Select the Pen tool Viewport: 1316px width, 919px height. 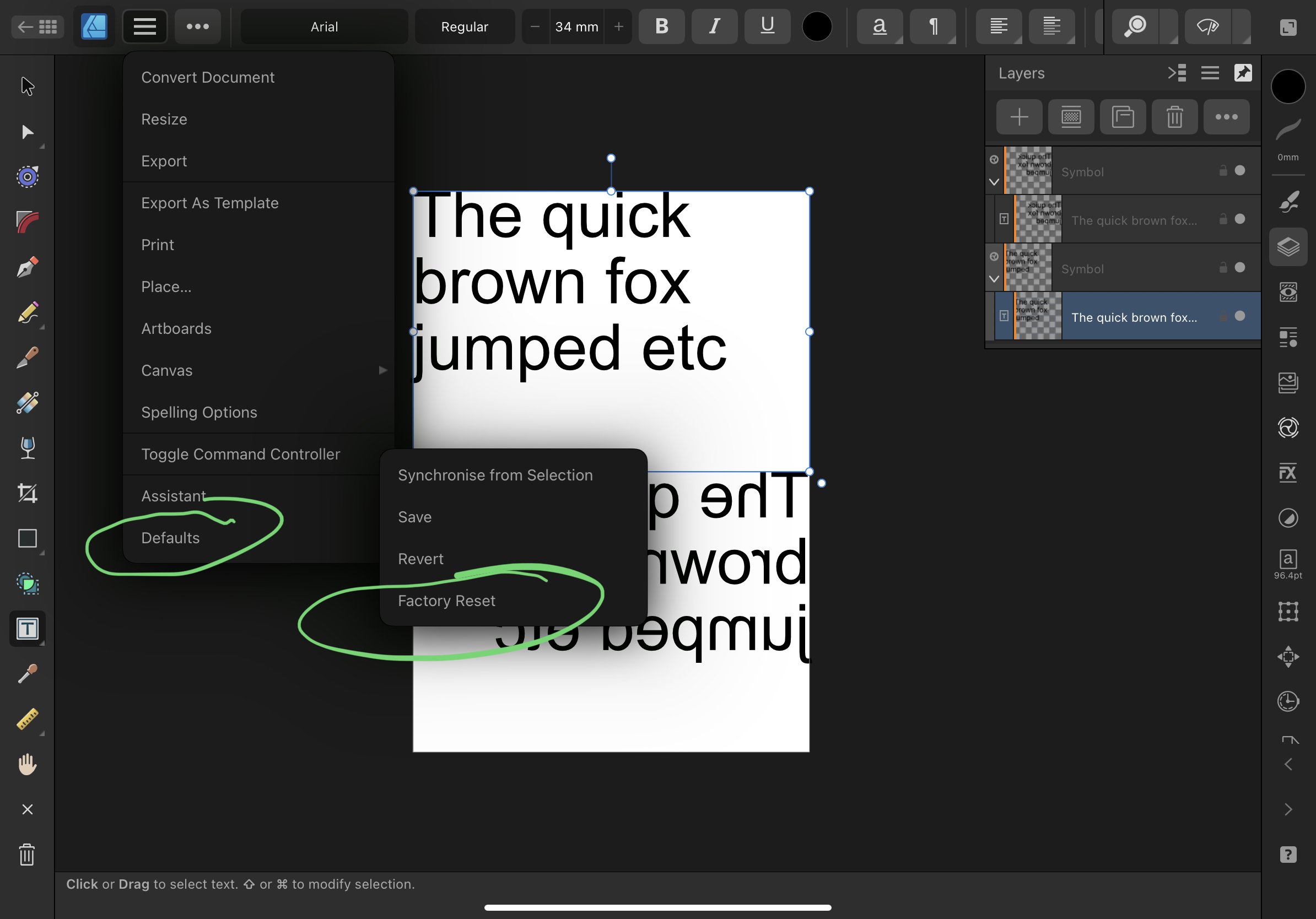click(27, 268)
